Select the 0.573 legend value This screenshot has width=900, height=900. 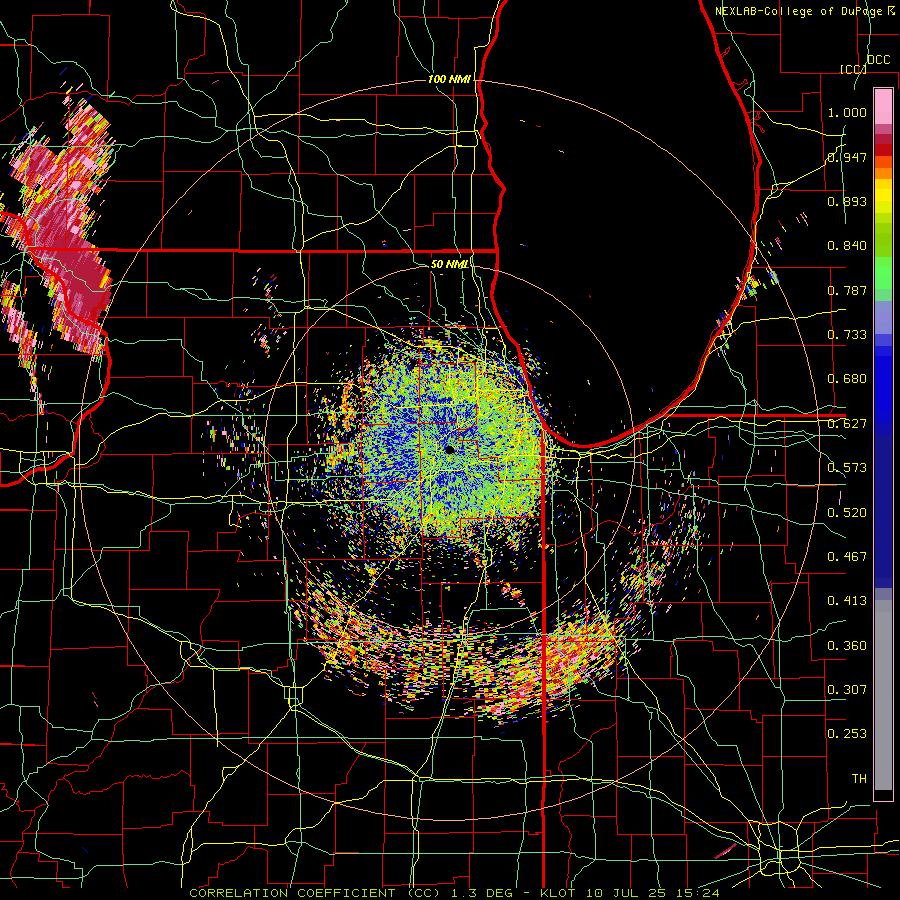[847, 468]
